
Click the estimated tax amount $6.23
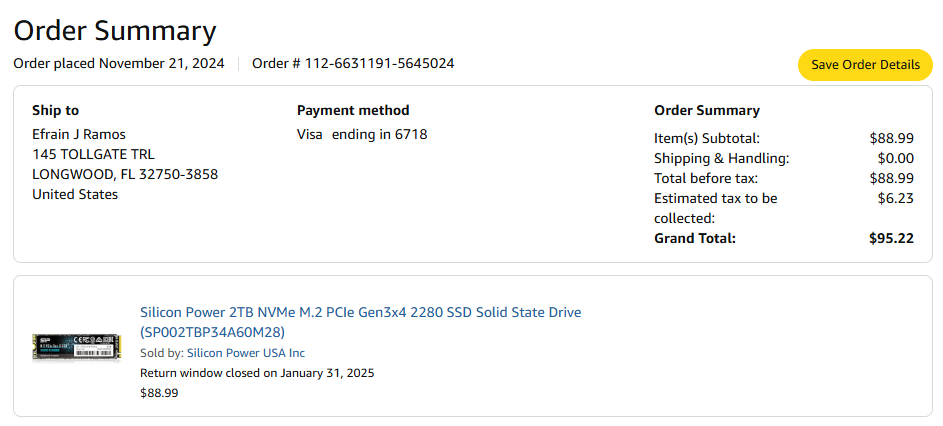[895, 198]
